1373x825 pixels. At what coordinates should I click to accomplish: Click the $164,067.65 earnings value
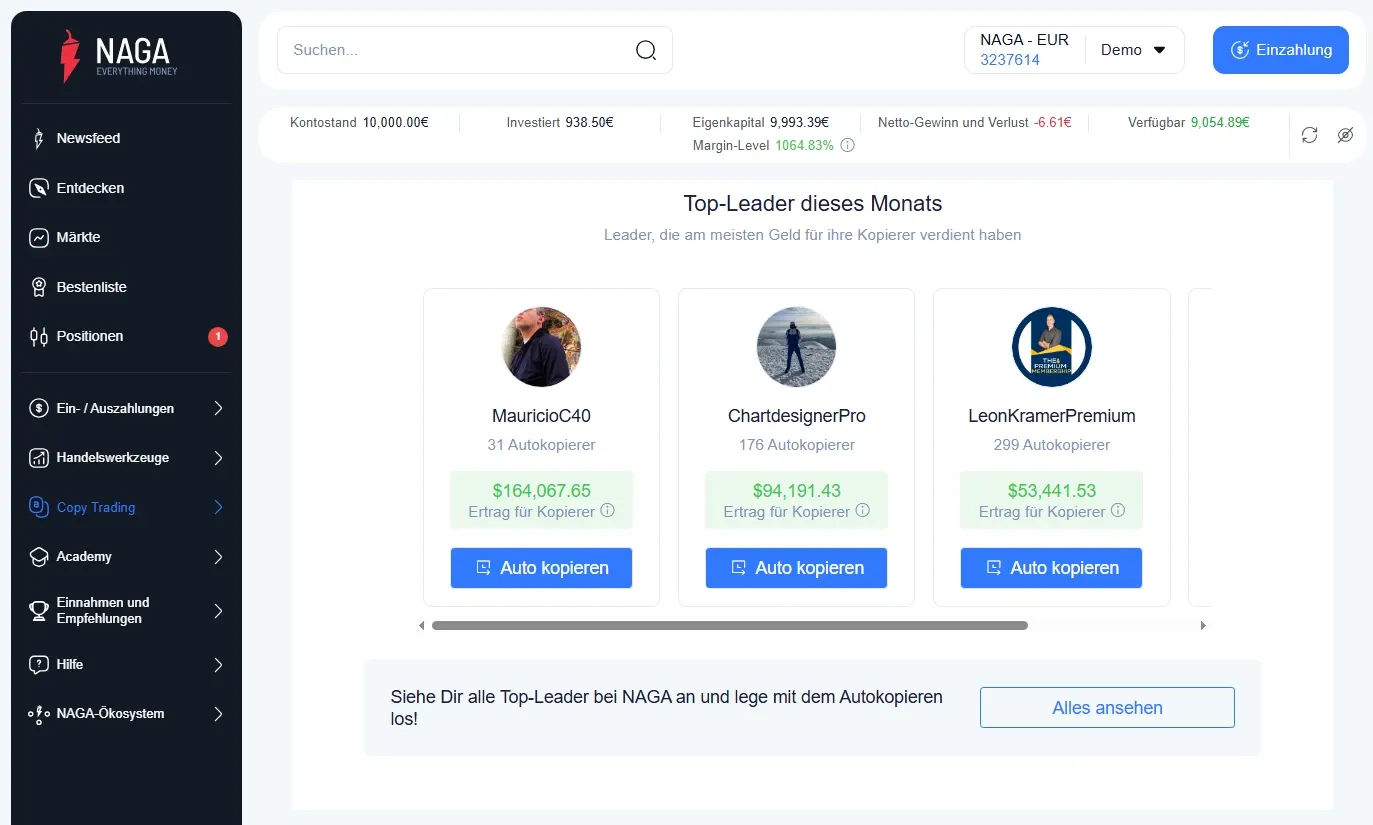[x=541, y=491]
